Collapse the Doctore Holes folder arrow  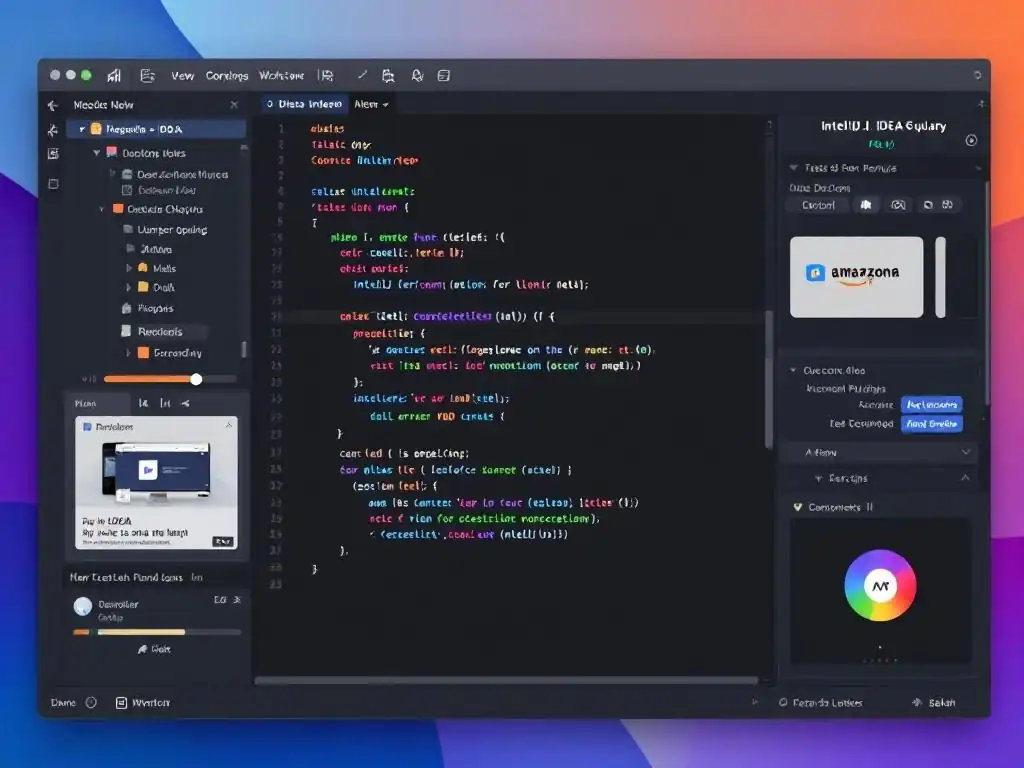97,153
